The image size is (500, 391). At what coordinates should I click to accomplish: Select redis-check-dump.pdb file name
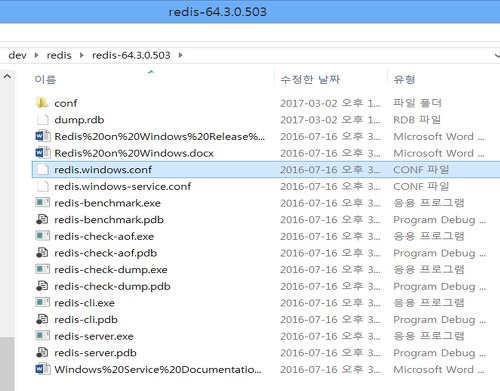112,287
